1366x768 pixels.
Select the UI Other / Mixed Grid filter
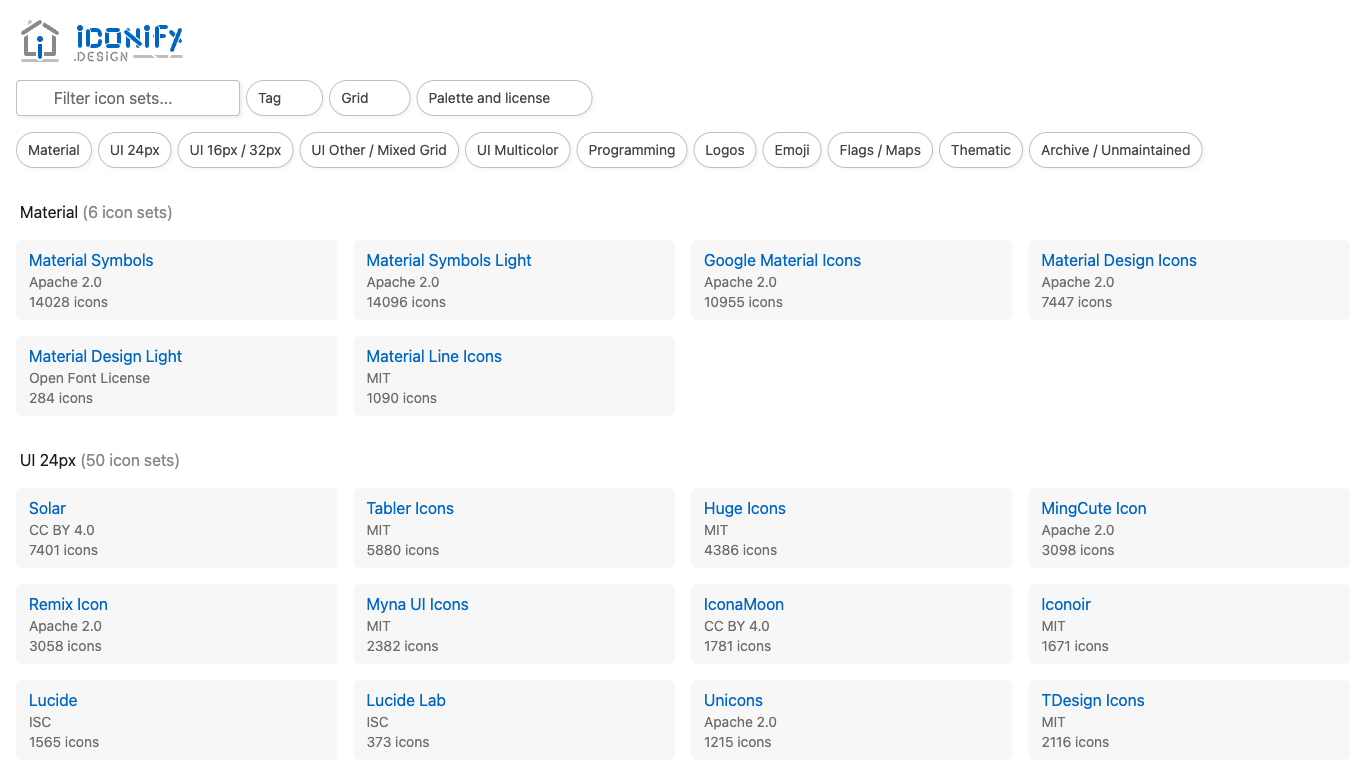point(379,150)
